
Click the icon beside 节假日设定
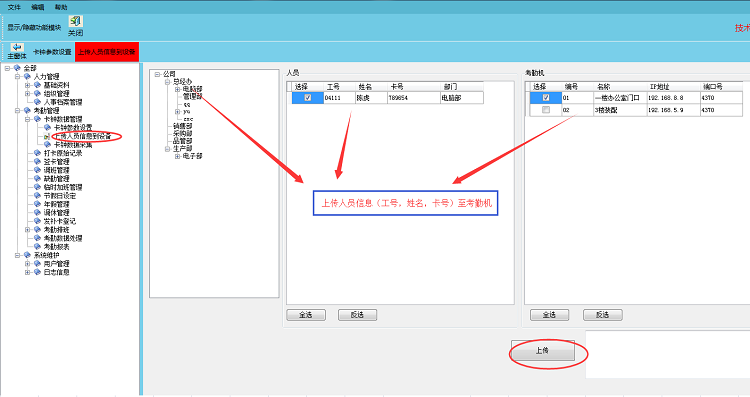pyautogui.click(x=37, y=196)
